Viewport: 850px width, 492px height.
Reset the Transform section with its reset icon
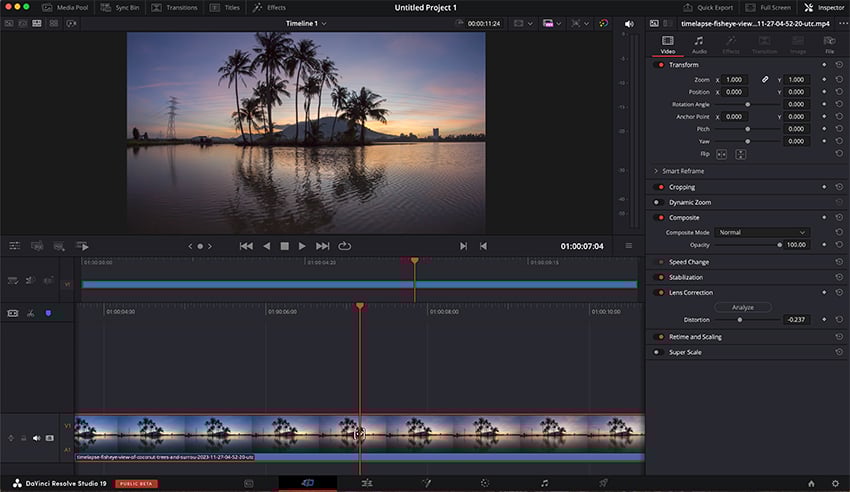point(838,65)
